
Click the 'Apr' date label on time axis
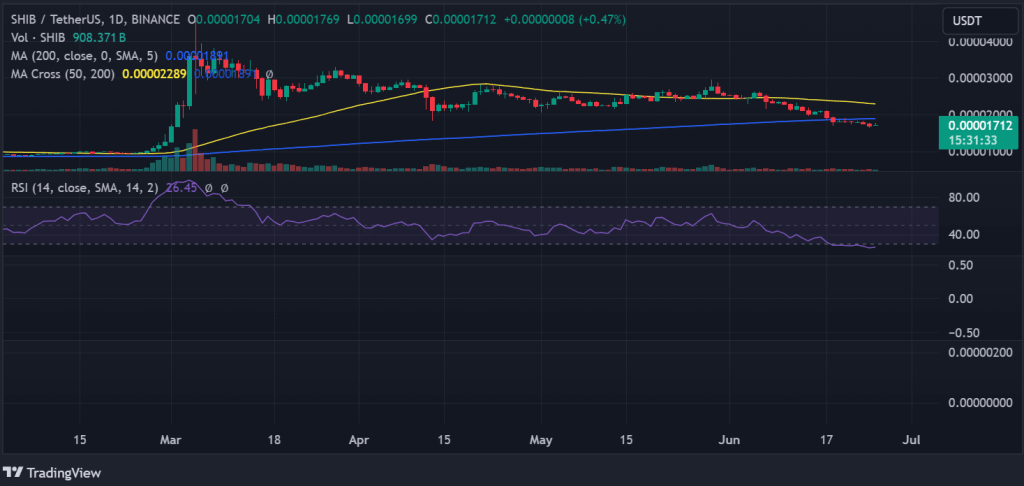(359, 440)
